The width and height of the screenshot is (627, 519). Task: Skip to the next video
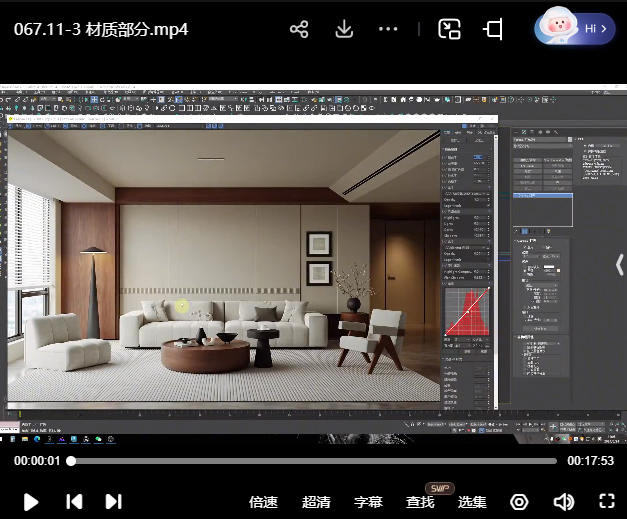[x=113, y=502]
